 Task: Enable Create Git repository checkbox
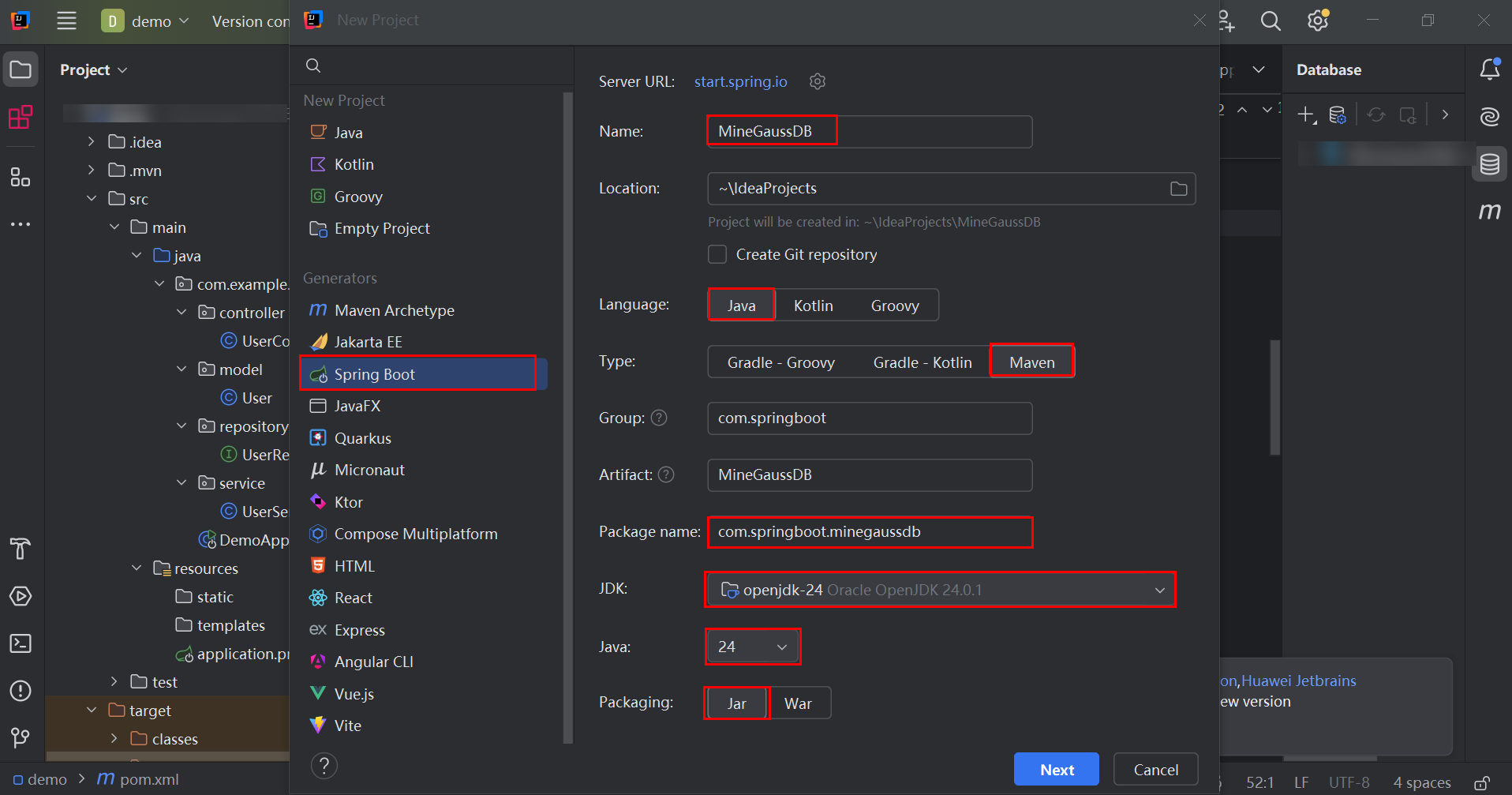click(x=717, y=254)
